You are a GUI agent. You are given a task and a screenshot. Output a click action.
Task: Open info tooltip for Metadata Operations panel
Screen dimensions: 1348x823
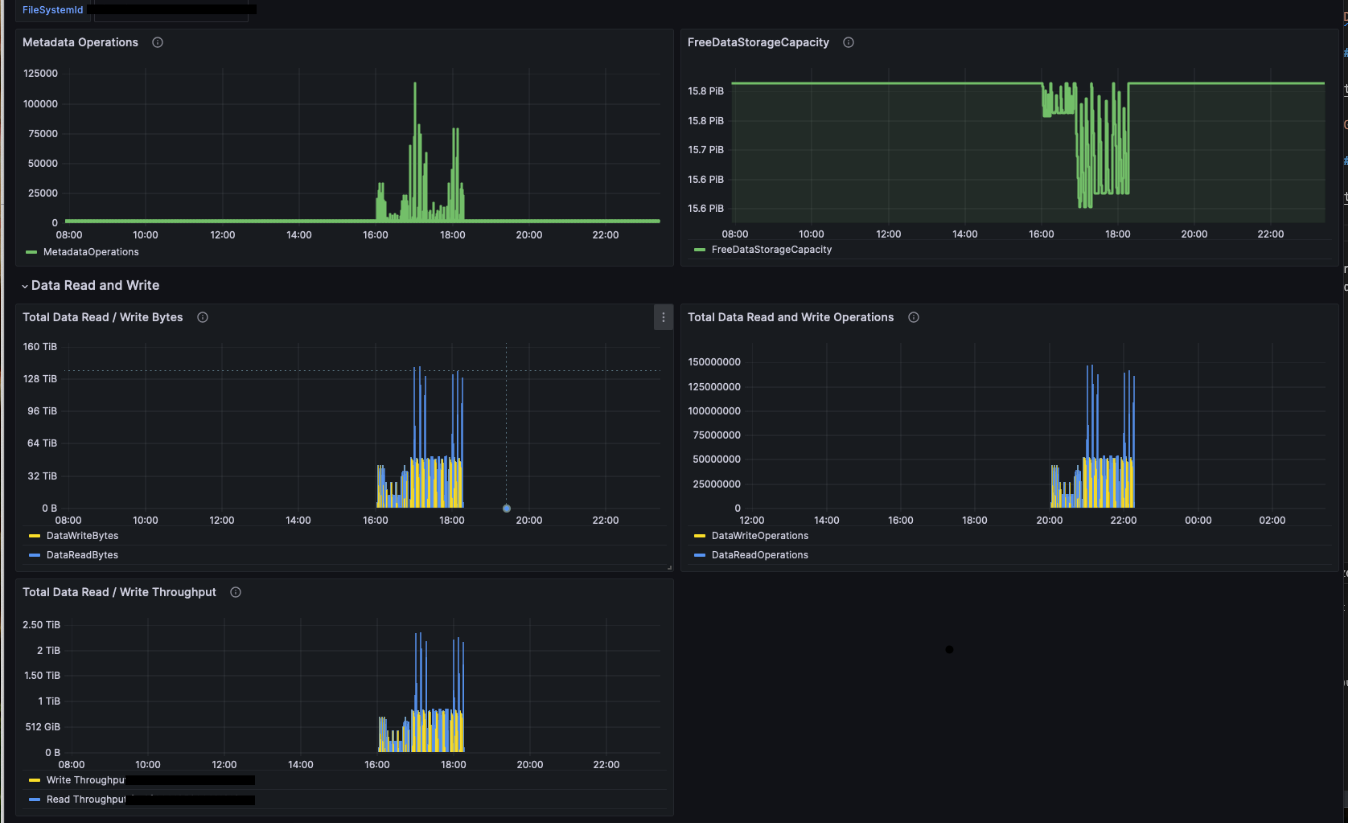(x=158, y=43)
